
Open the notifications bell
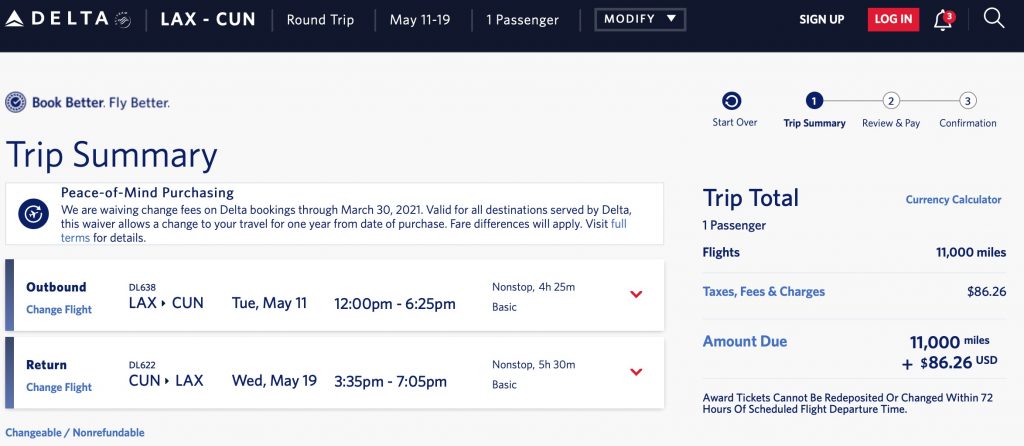942,20
